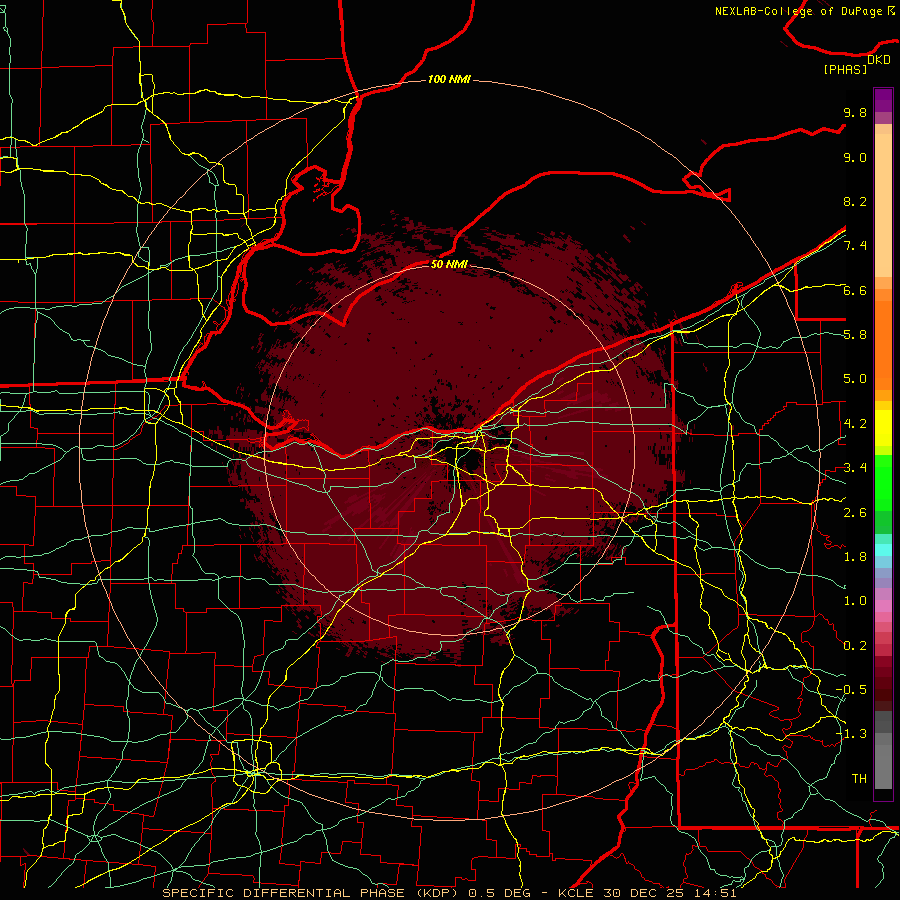Click the 7.4 legend value

[855, 246]
